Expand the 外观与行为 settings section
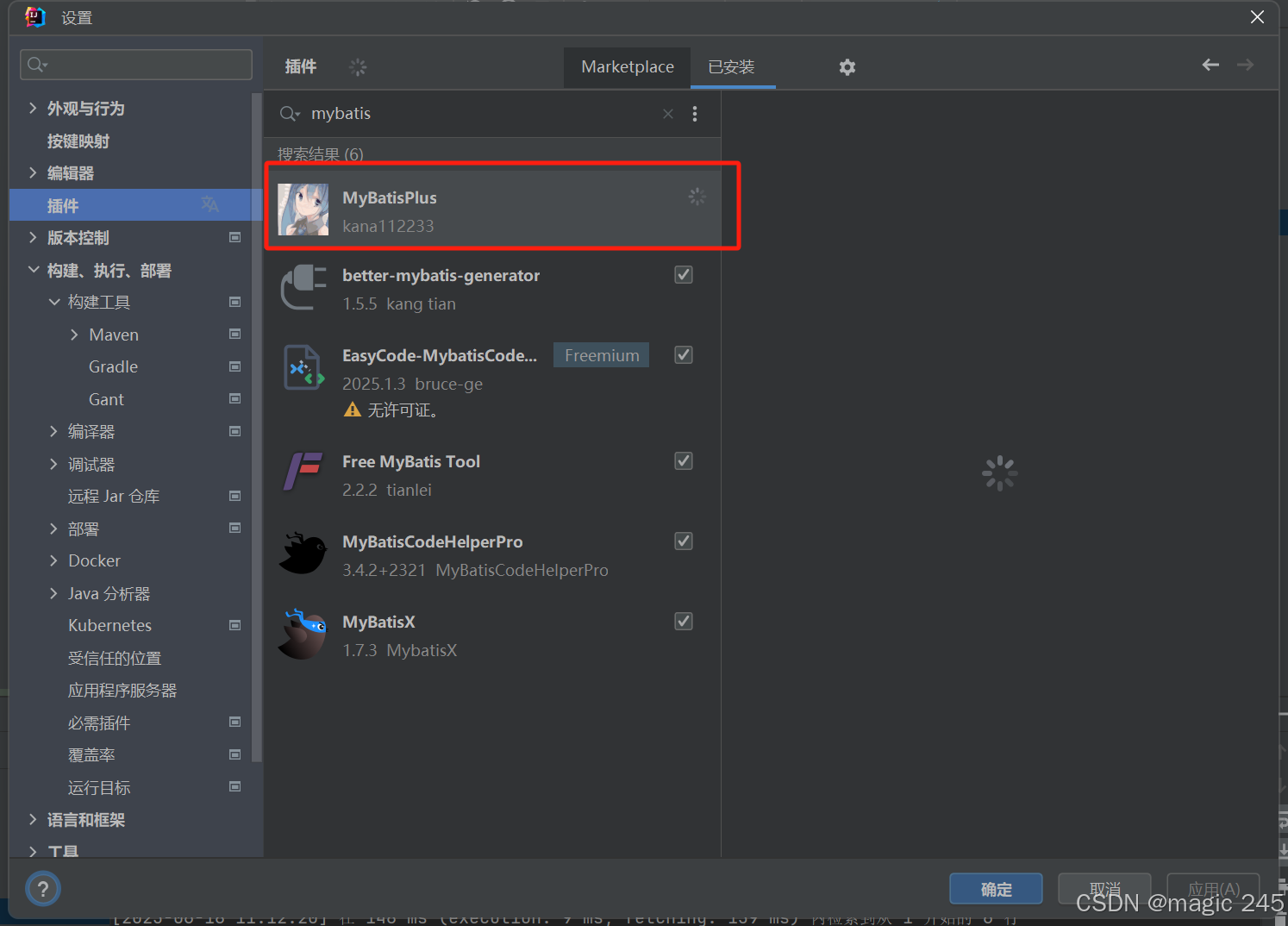This screenshot has height=926, width=1288. click(32, 108)
